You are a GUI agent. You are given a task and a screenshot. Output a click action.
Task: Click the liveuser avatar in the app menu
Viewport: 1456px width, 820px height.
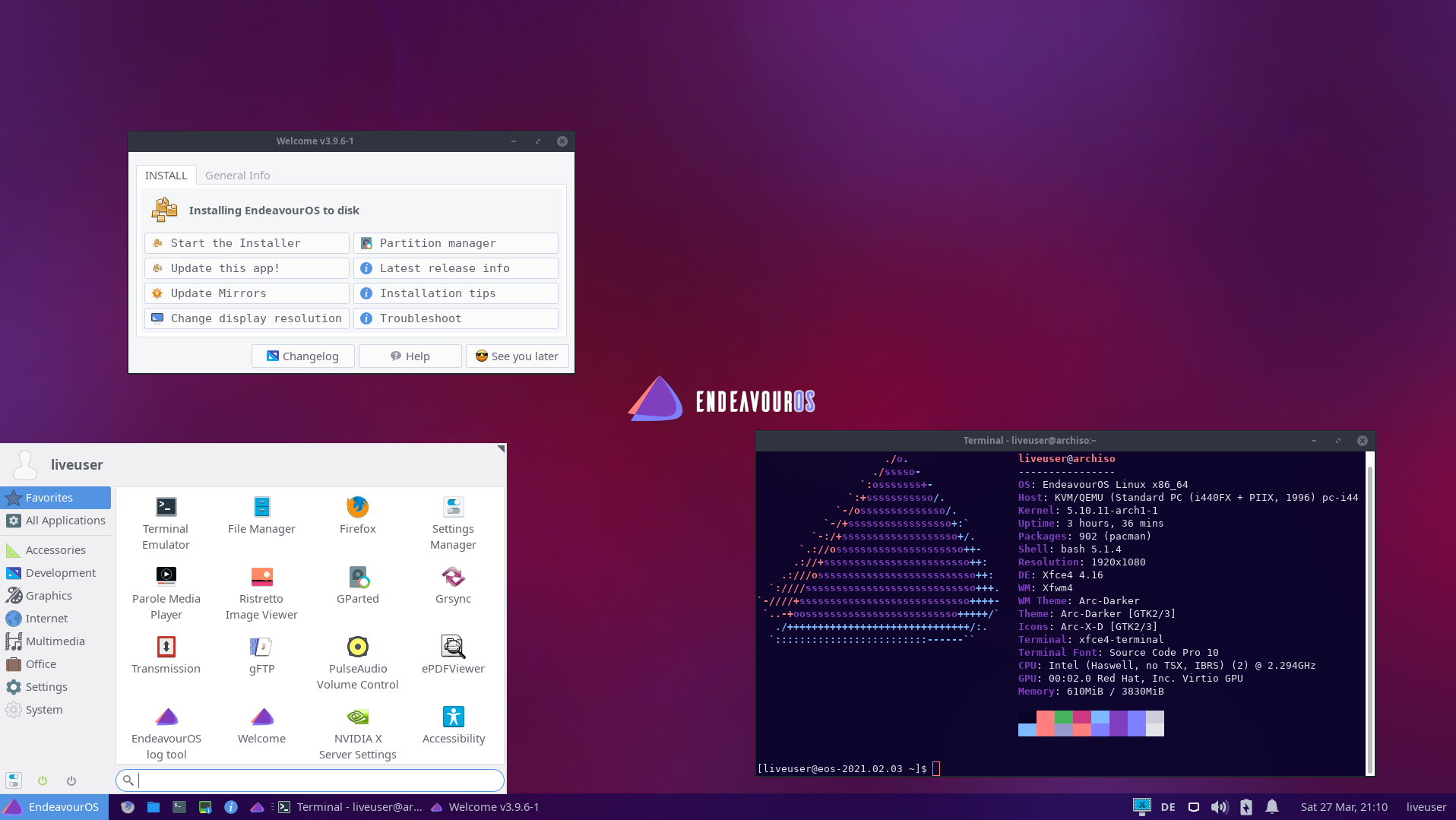click(x=25, y=464)
